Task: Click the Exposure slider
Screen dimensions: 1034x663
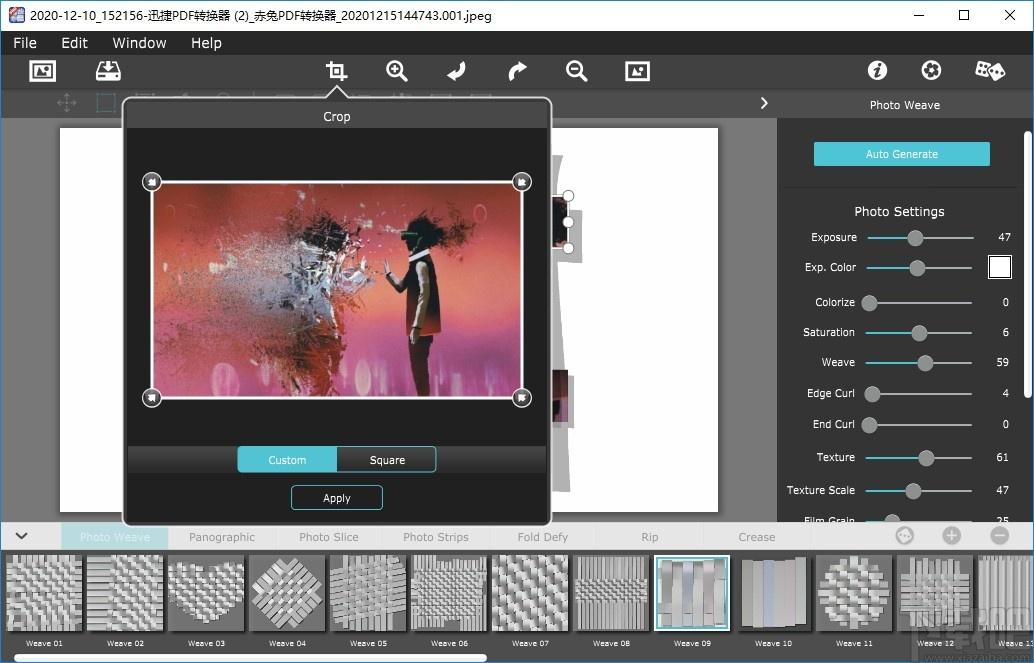Action: coord(920,237)
